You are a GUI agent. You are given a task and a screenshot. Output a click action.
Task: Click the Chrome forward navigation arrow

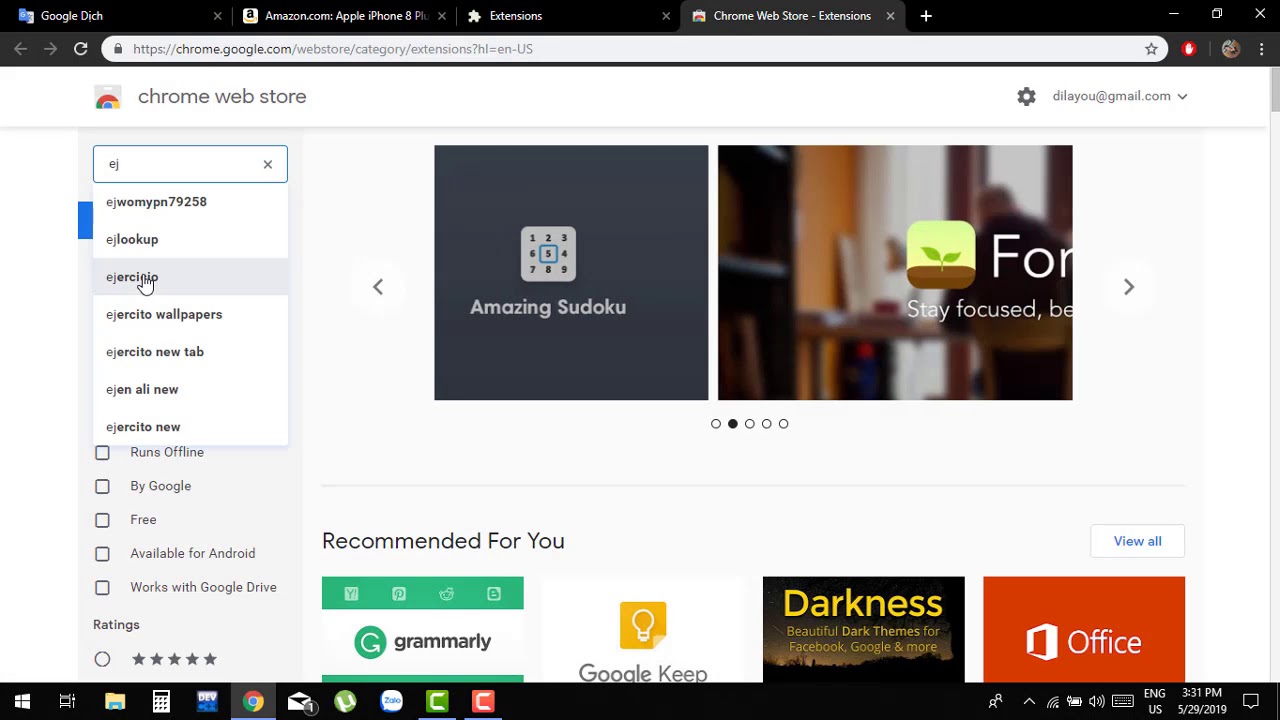coord(50,48)
